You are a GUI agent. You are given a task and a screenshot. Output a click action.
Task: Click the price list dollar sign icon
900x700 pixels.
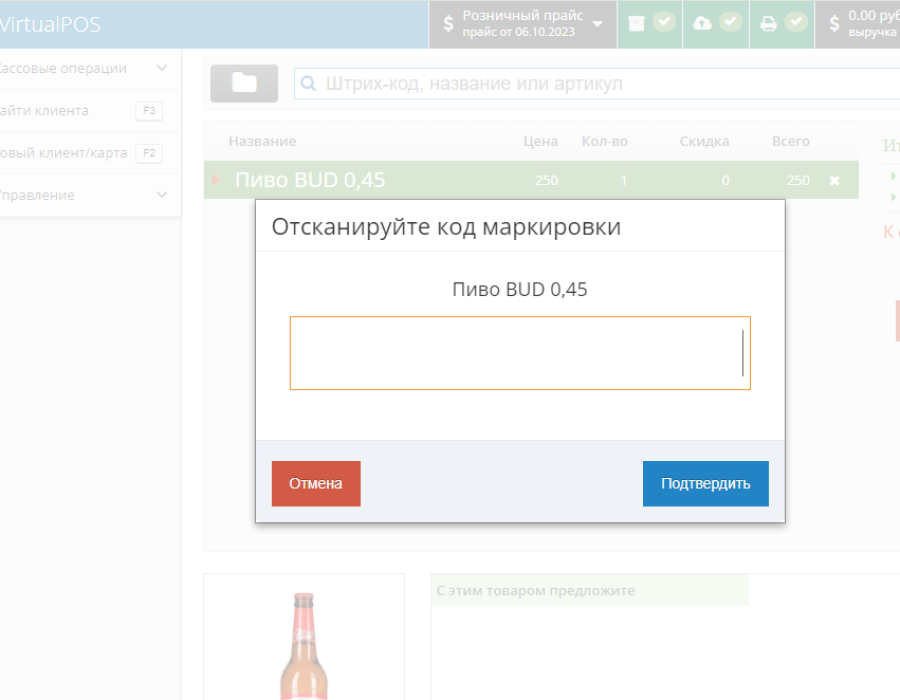[x=448, y=24]
